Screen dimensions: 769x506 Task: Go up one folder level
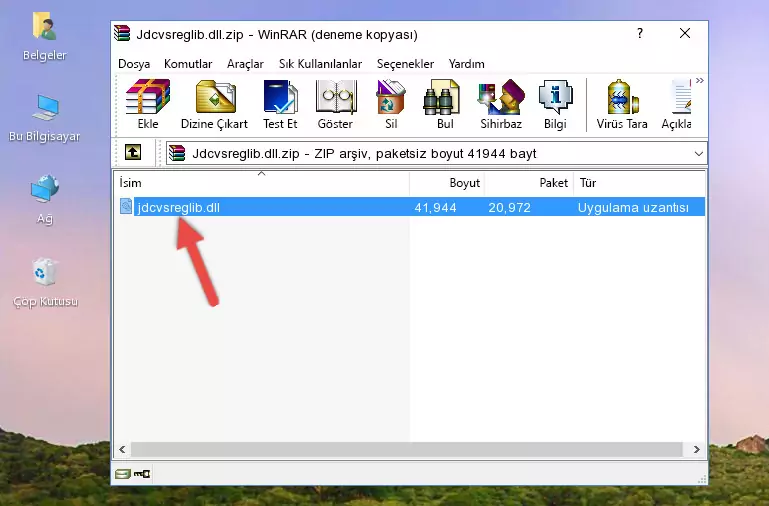tap(133, 152)
